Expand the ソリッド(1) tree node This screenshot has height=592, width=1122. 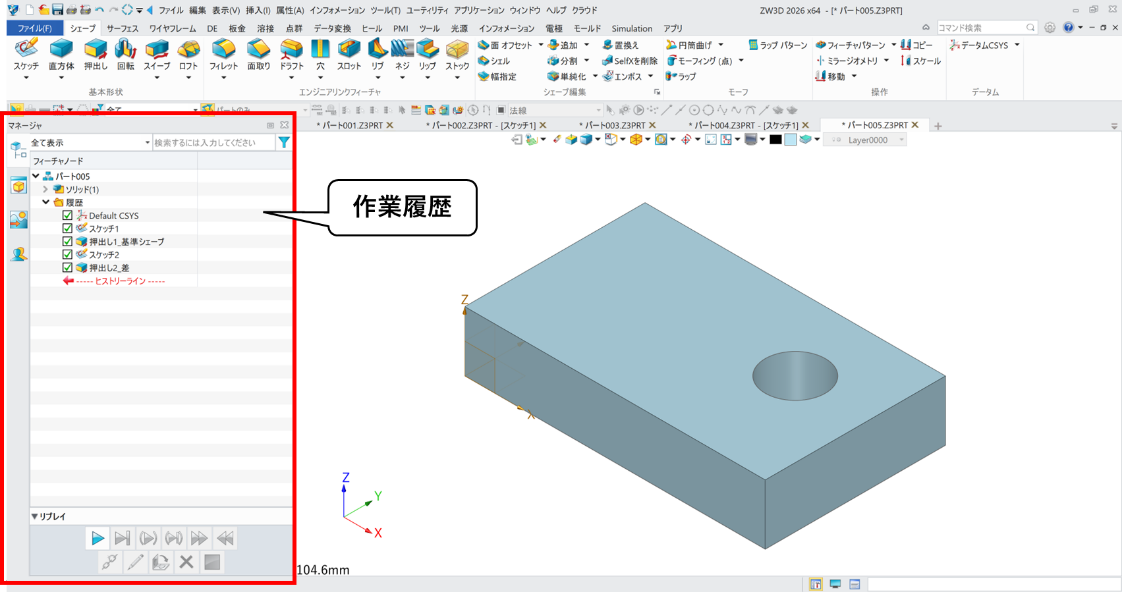pyautogui.click(x=45, y=190)
